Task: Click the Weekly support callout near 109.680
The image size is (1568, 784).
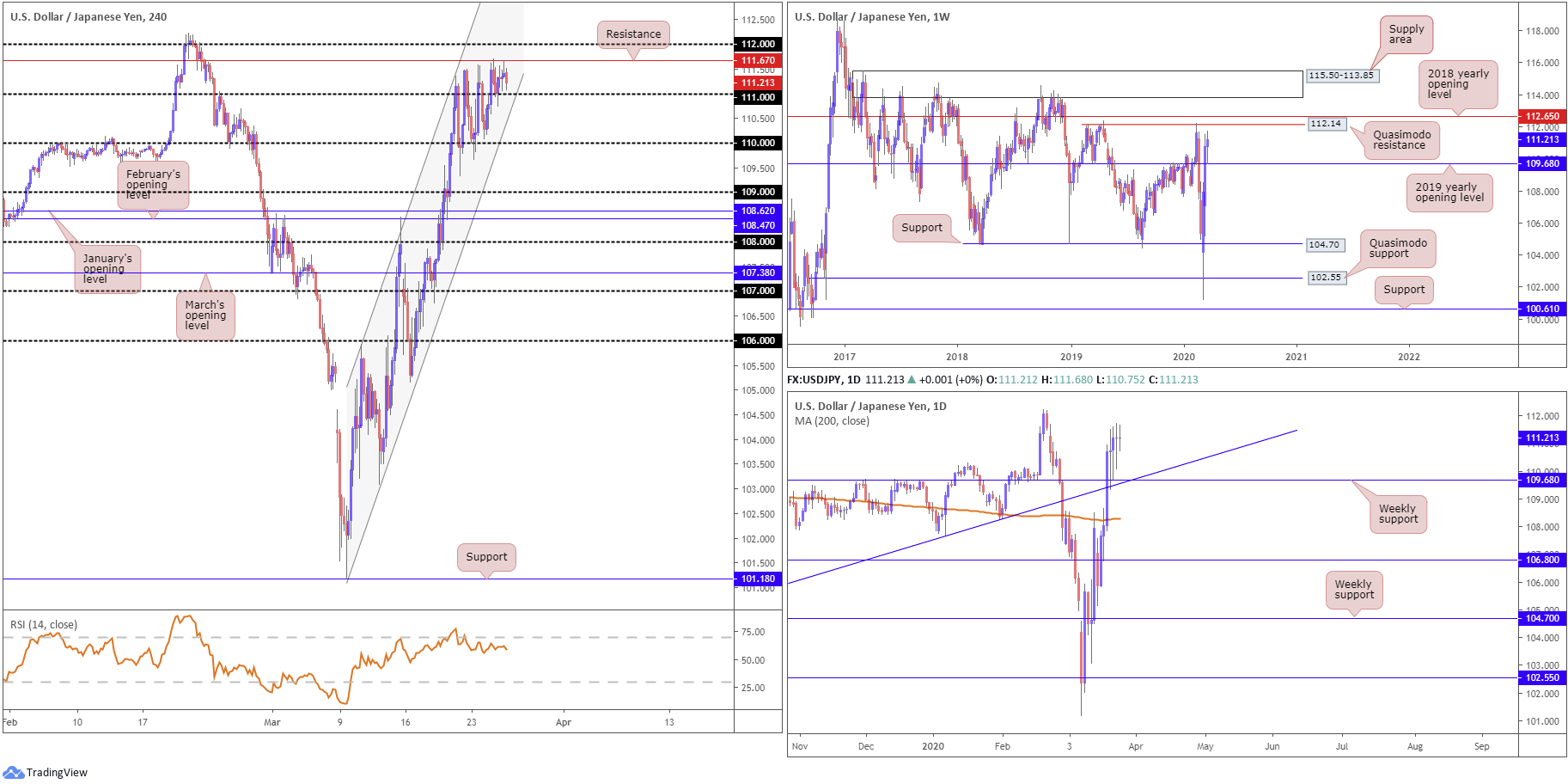Action: [1398, 514]
